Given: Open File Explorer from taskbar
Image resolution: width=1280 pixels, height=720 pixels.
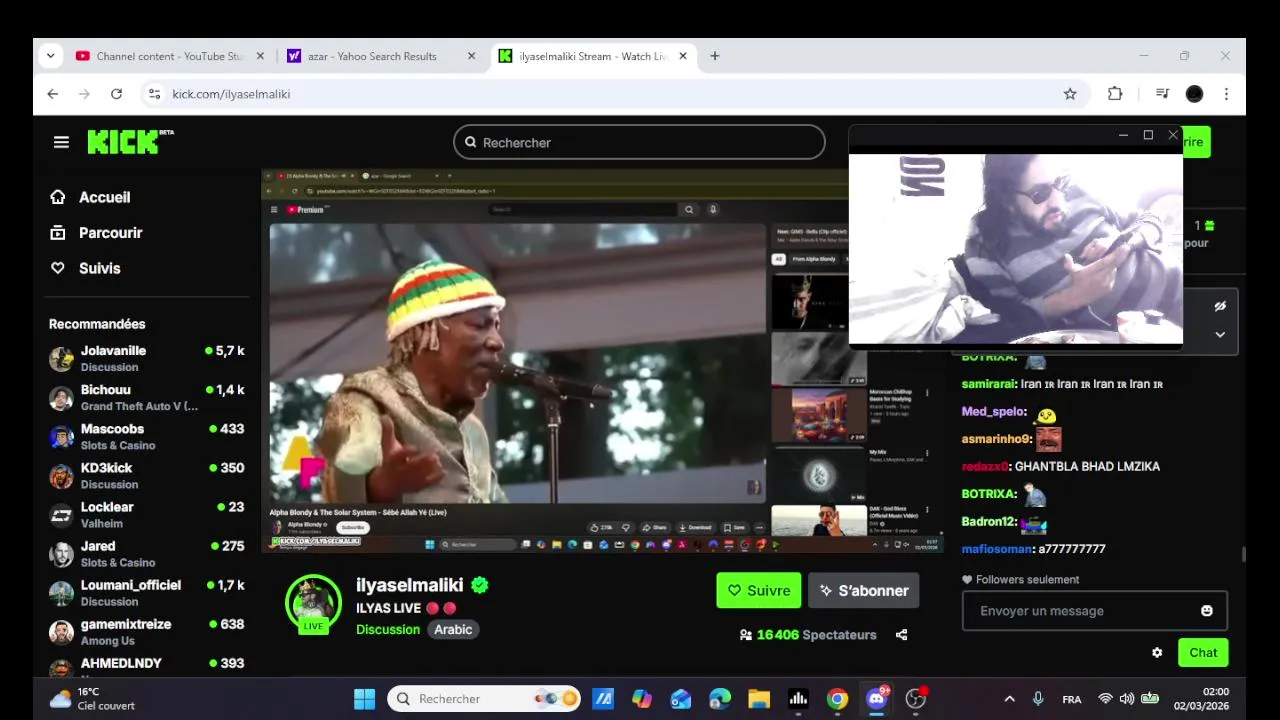Looking at the screenshot, I should point(759,699).
